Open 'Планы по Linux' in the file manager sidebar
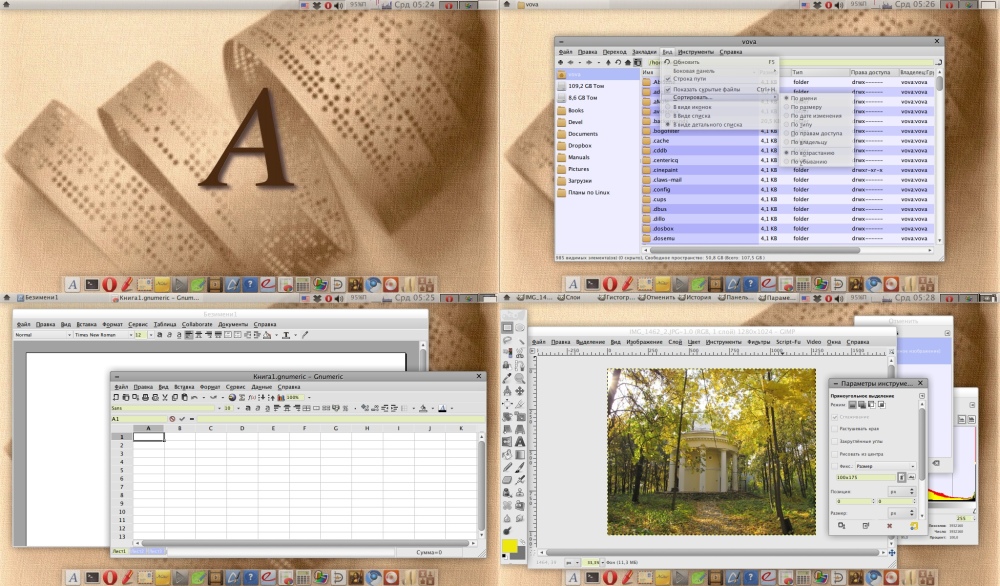1000x586 pixels. coord(589,193)
